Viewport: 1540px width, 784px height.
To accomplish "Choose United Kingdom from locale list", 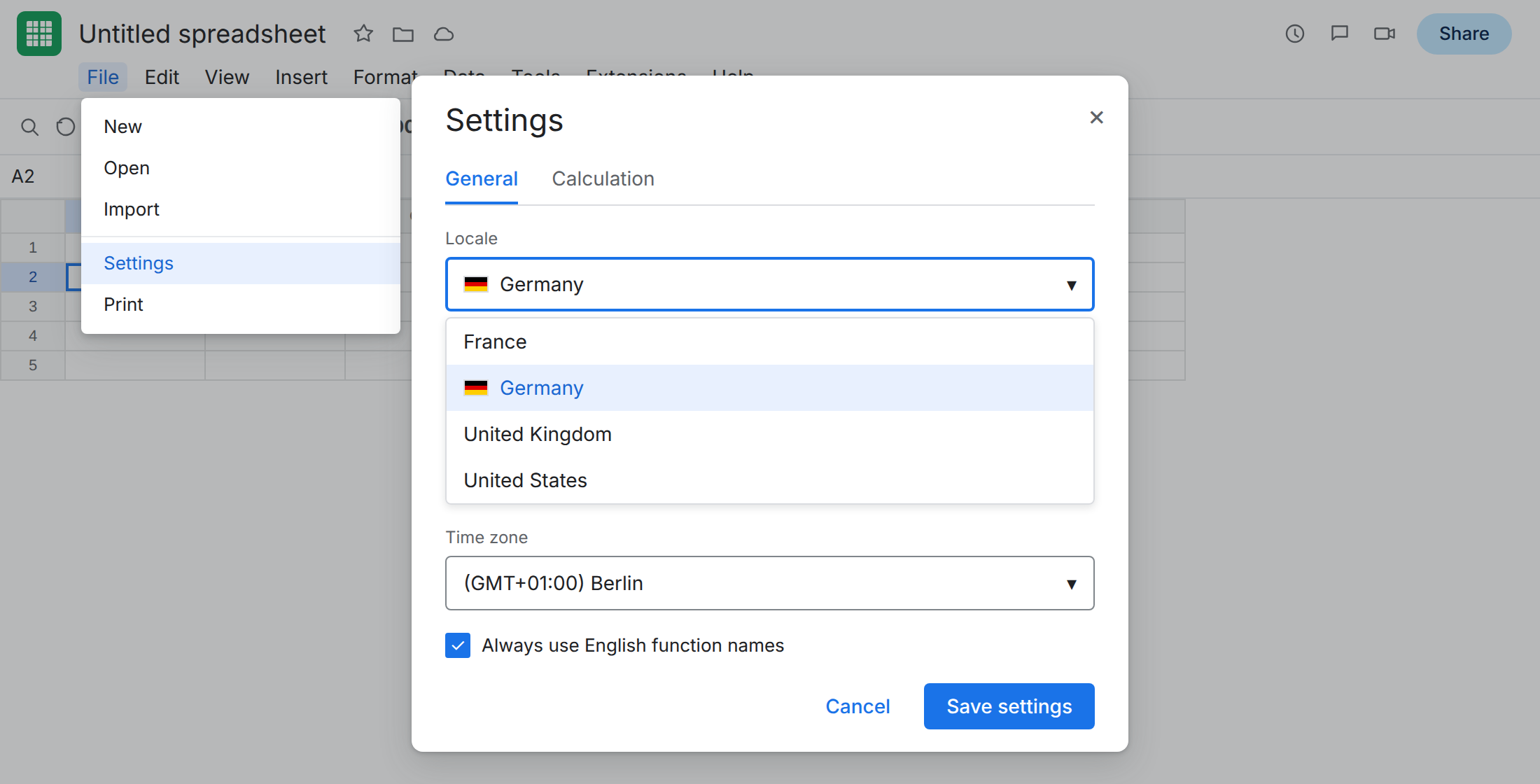I will 770,434.
